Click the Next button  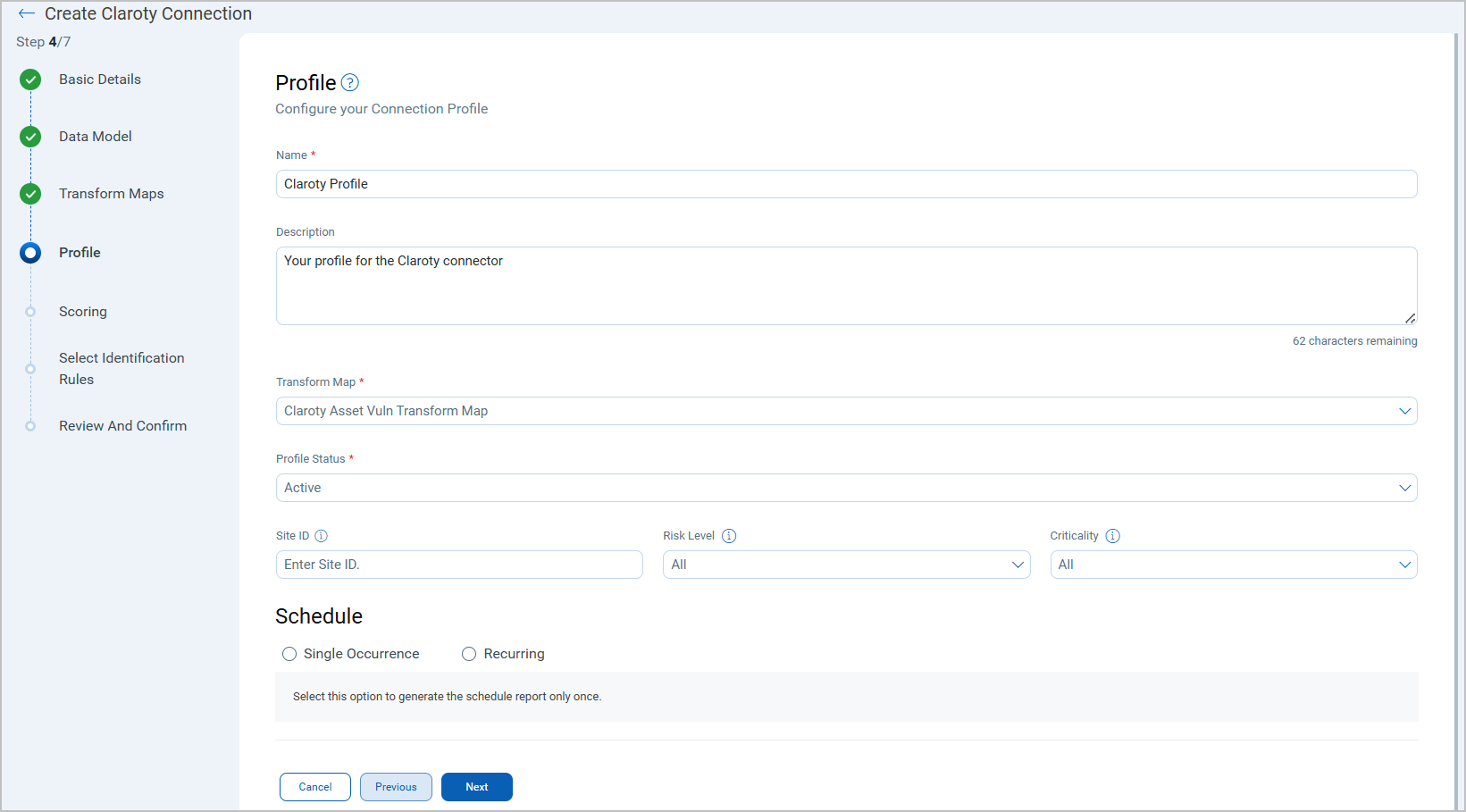(x=476, y=787)
